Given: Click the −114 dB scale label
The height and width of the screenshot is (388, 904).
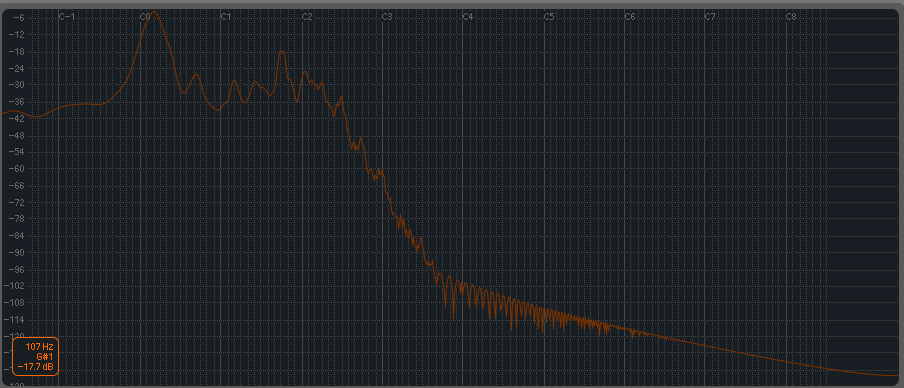Looking at the screenshot, I should click(x=14, y=320).
